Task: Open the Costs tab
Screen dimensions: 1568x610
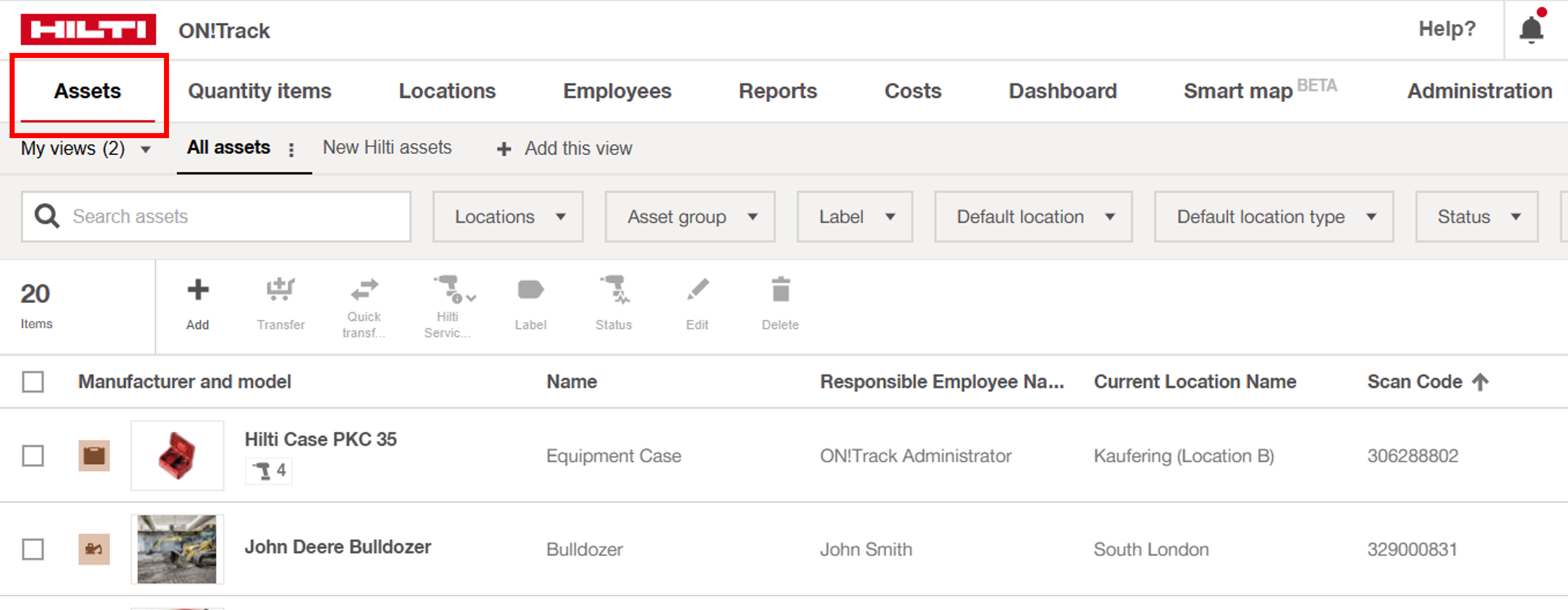Action: [x=913, y=91]
